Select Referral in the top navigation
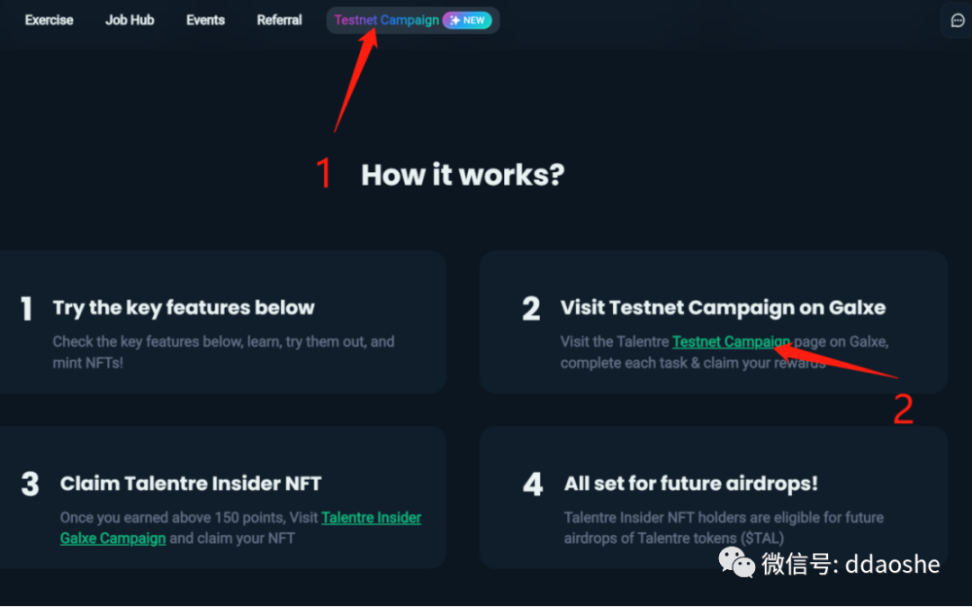 [279, 20]
